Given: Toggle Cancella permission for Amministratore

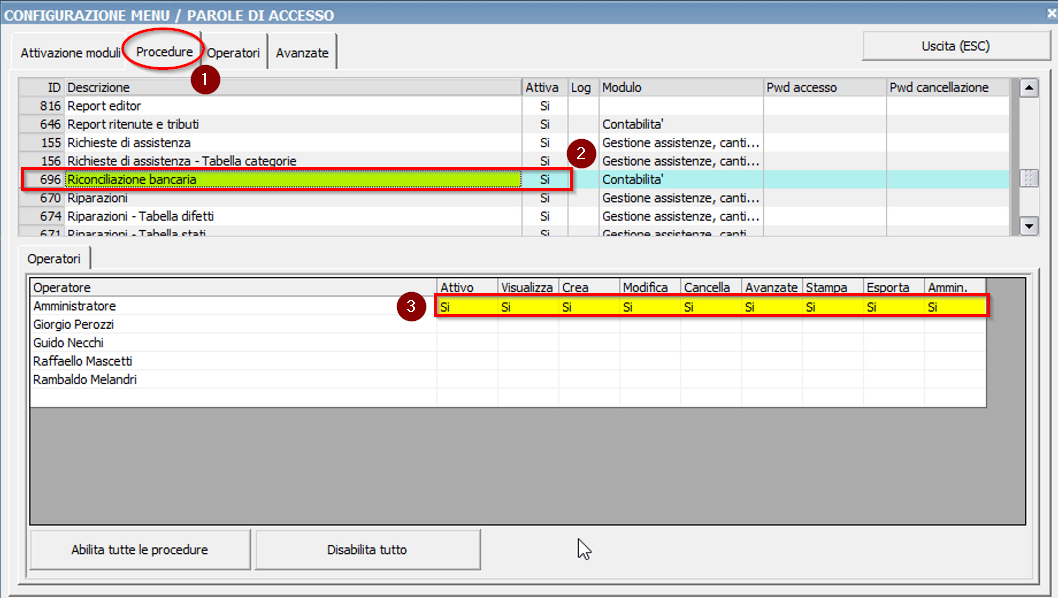Looking at the screenshot, I should [710, 307].
